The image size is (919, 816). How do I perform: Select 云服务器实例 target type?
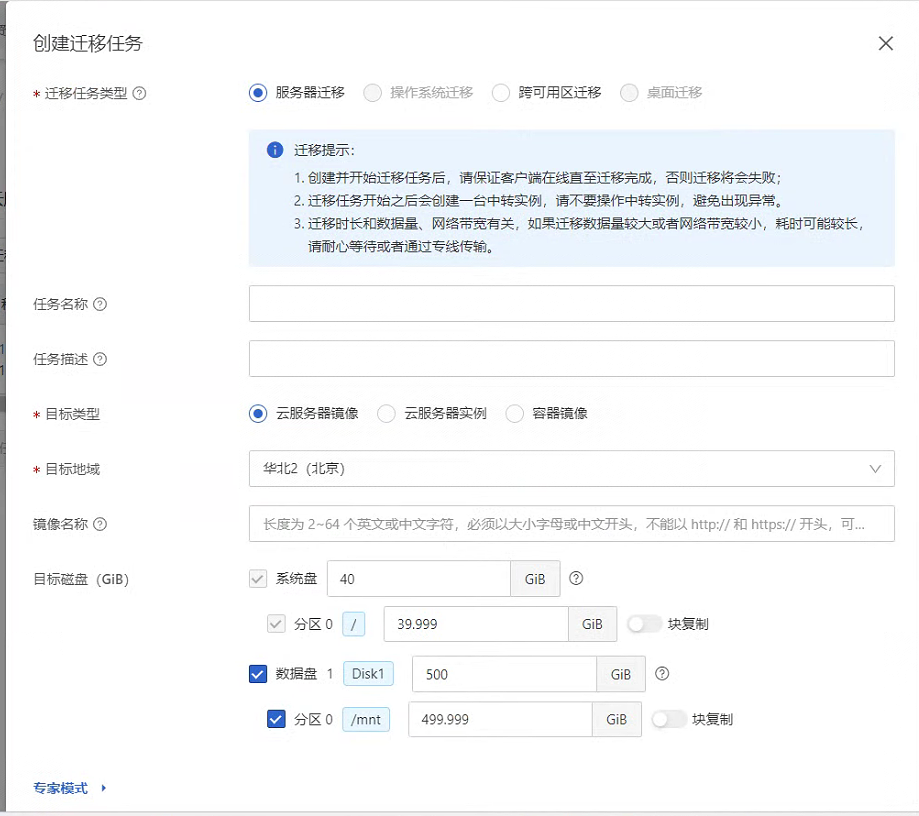(x=386, y=414)
